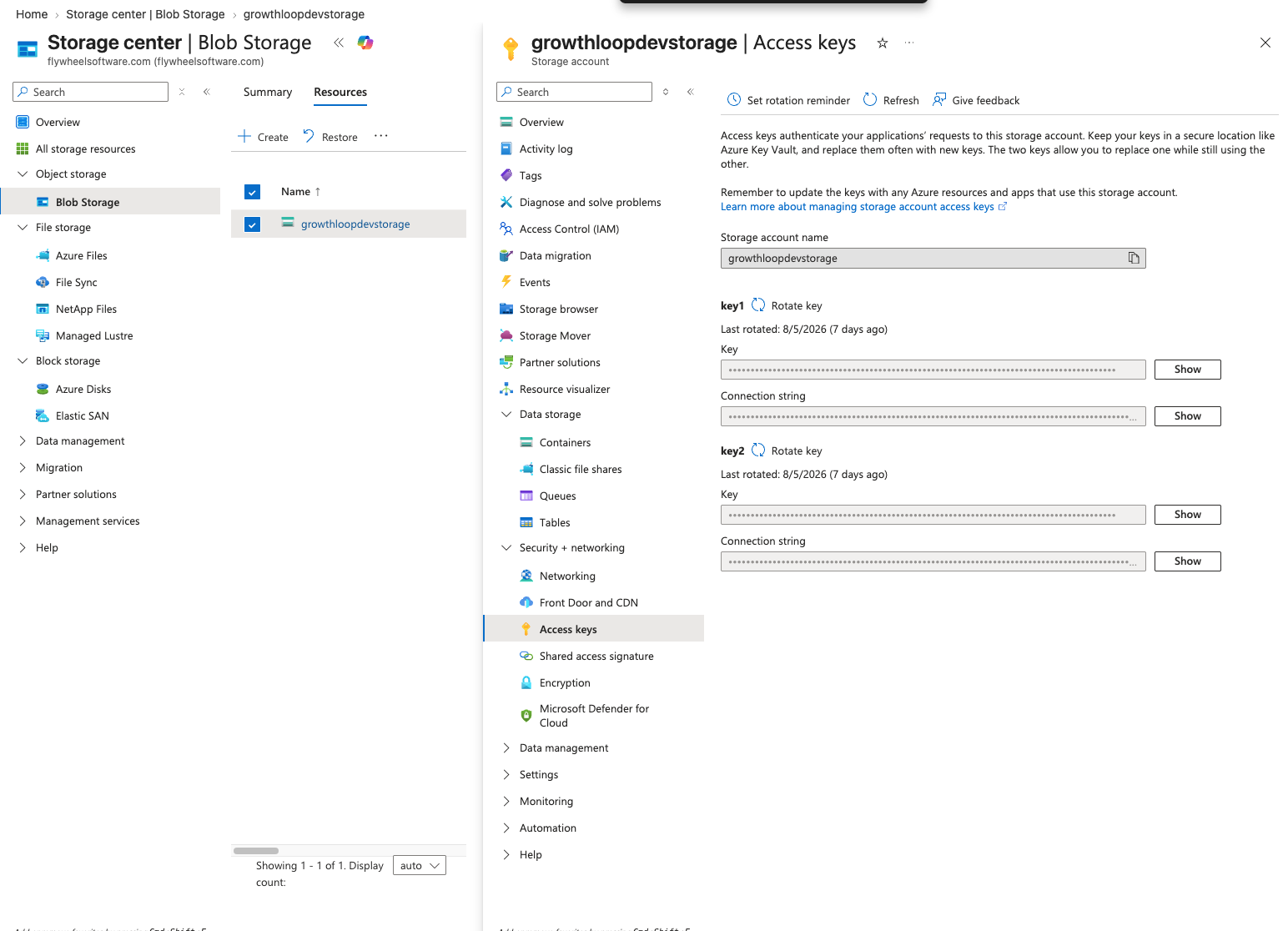Screen dimensions: 1288x931
Task: Collapse the Object storage section
Action: (23, 174)
